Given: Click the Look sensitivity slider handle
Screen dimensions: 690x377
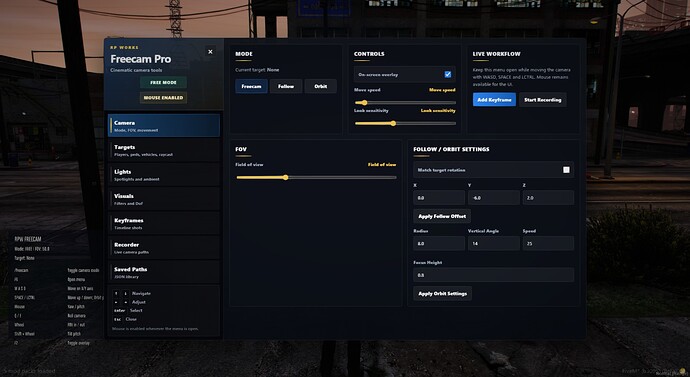Looking at the screenshot, I should tap(393, 124).
